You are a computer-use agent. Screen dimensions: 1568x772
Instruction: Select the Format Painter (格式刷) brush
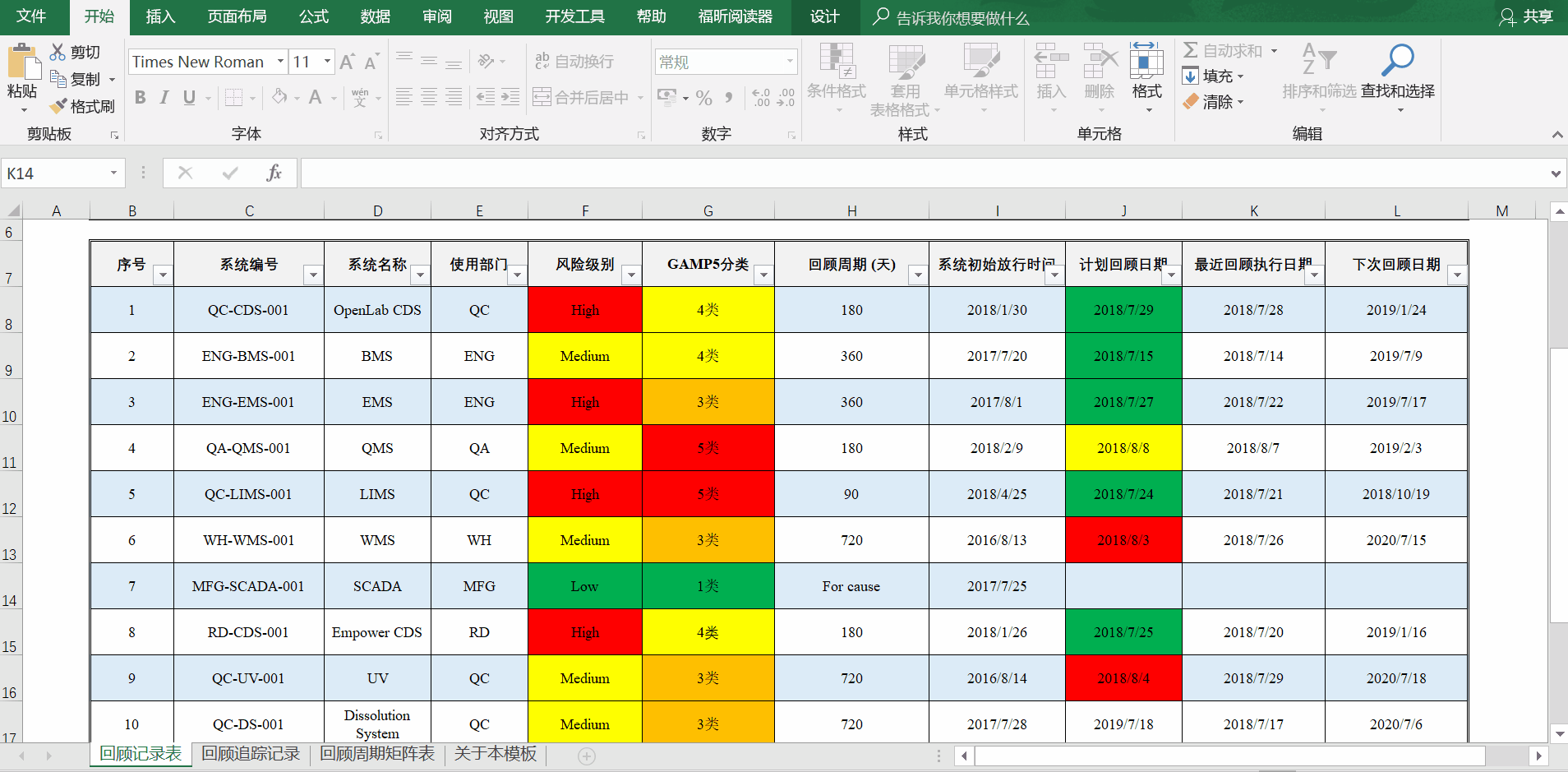[58, 106]
